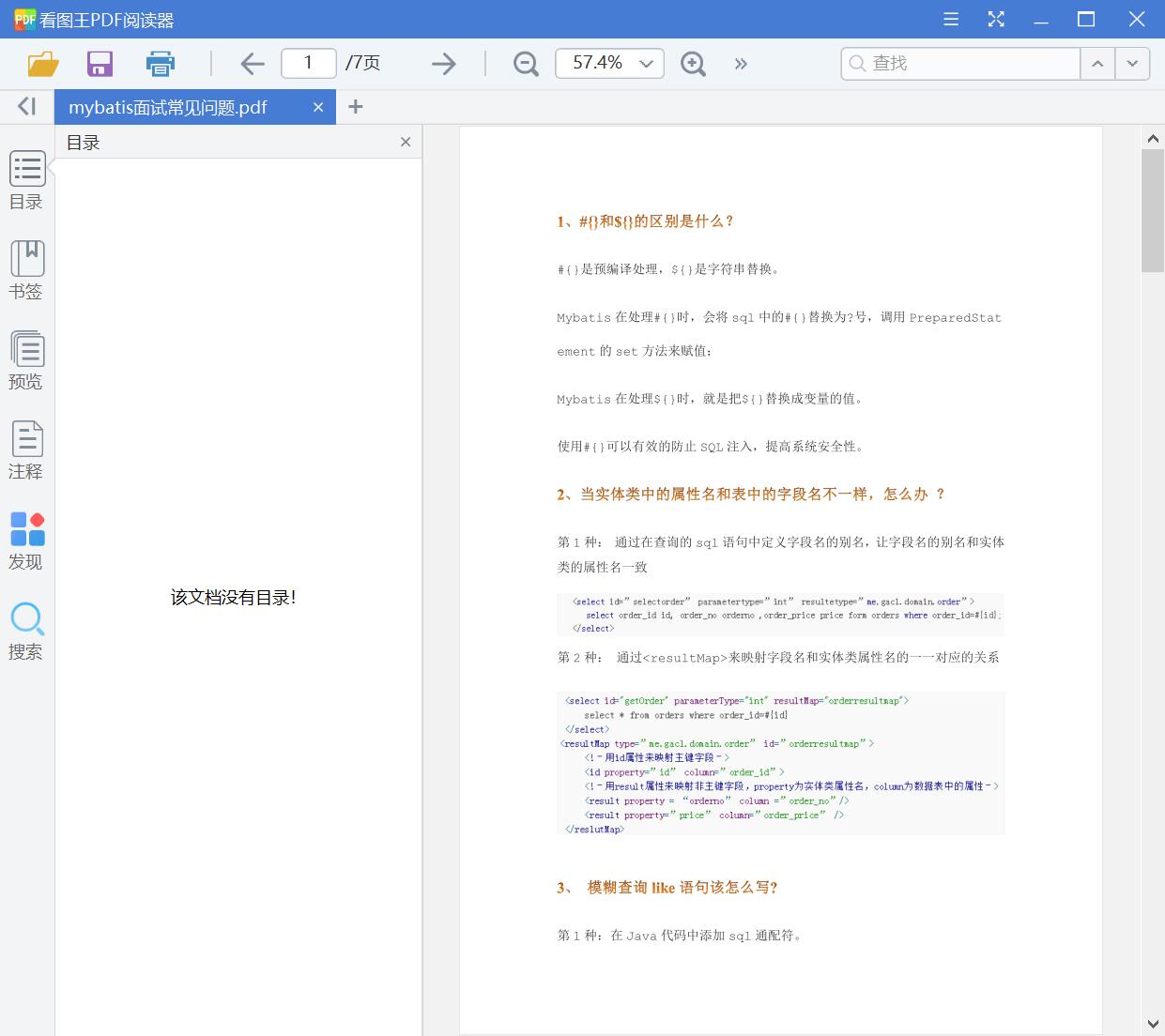Click the scrollbar up arrow
Image resolution: width=1165 pixels, height=1036 pixels.
(1153, 139)
